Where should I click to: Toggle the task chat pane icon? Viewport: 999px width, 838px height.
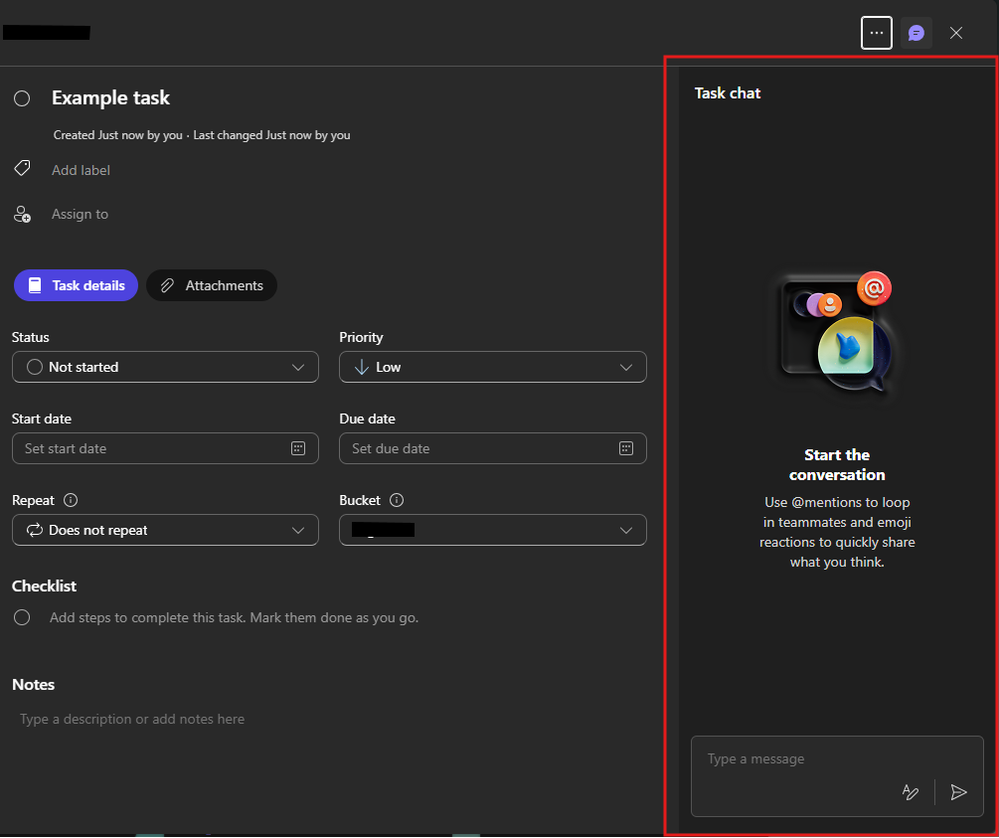click(x=916, y=33)
